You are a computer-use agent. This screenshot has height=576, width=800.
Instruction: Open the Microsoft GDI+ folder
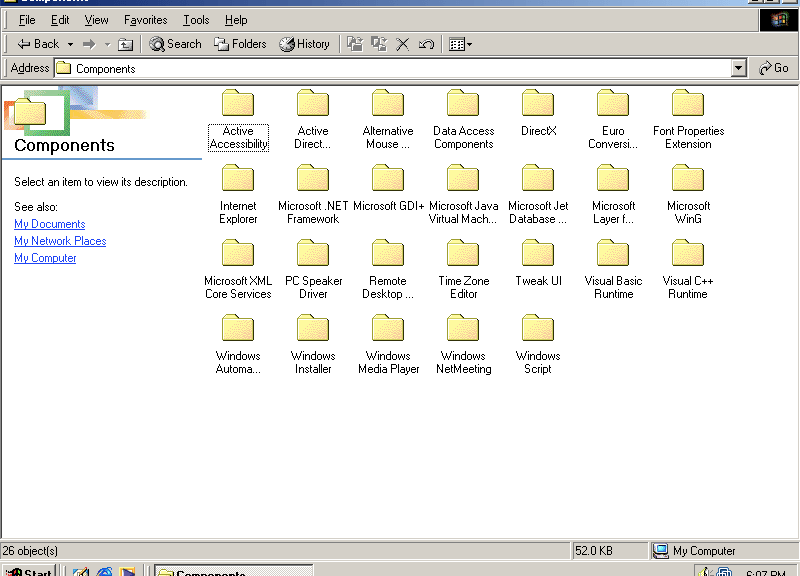coord(388,188)
